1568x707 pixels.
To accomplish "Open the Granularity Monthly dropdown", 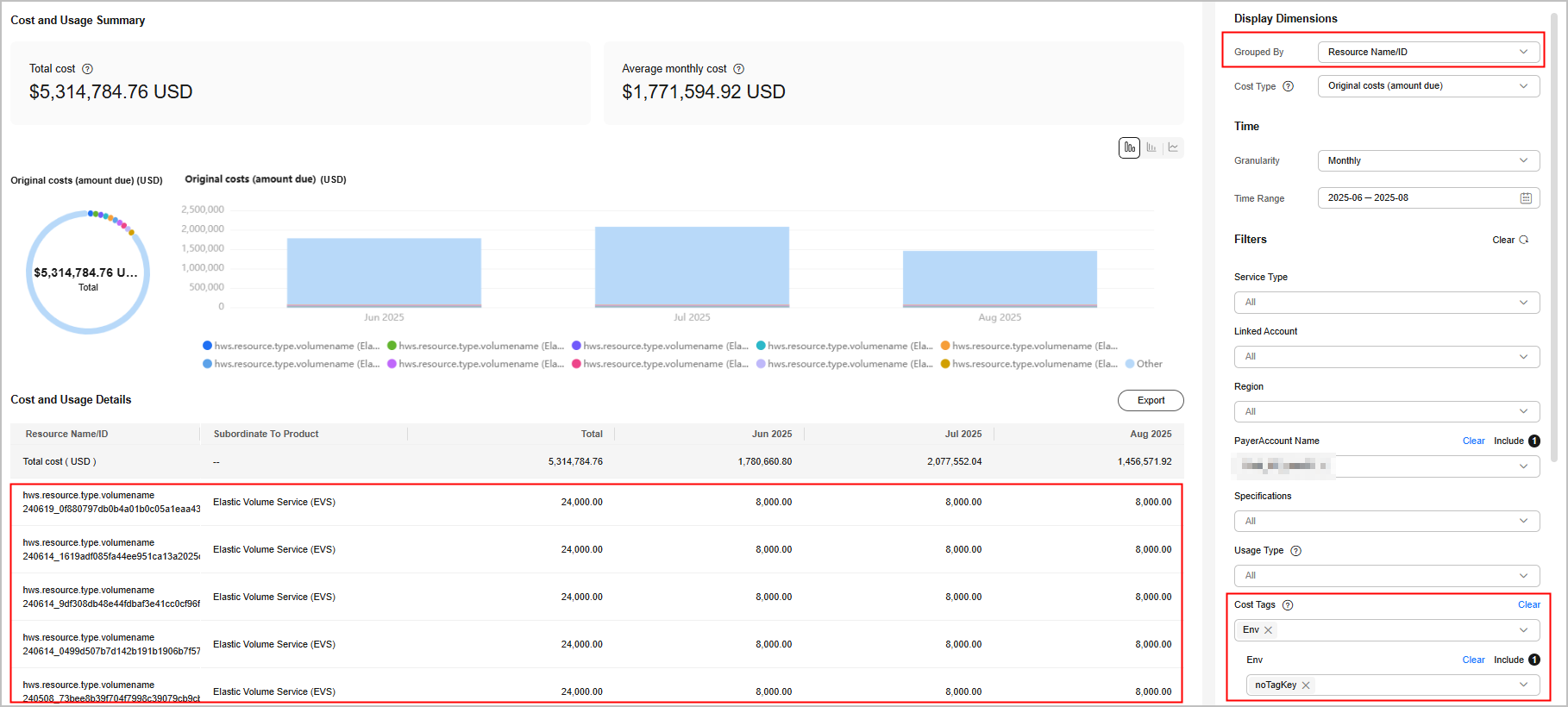I will [x=1428, y=161].
